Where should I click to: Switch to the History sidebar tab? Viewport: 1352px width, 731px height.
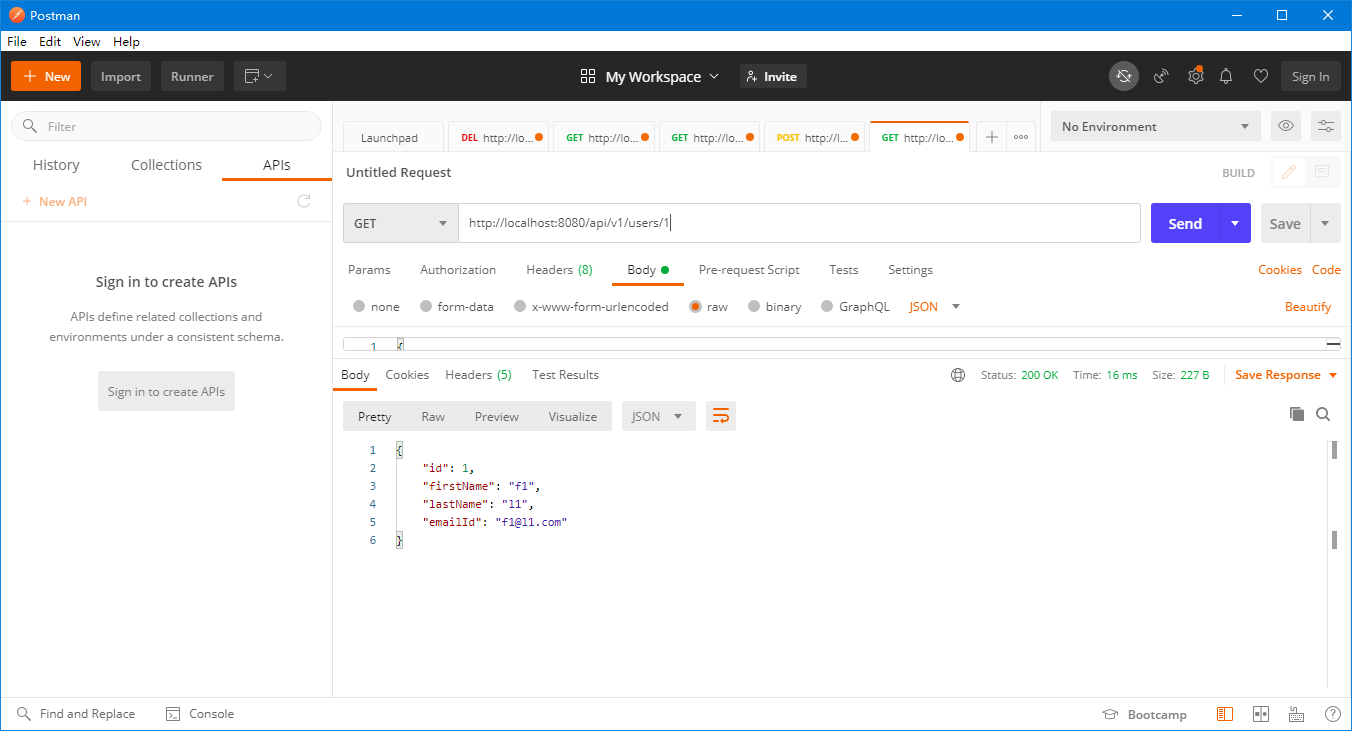(56, 165)
